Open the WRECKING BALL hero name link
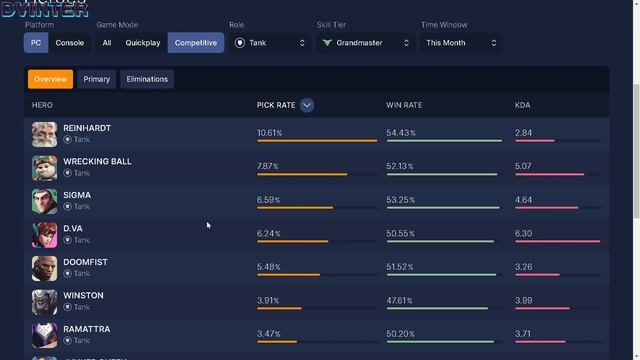The image size is (640, 360). coord(98,162)
